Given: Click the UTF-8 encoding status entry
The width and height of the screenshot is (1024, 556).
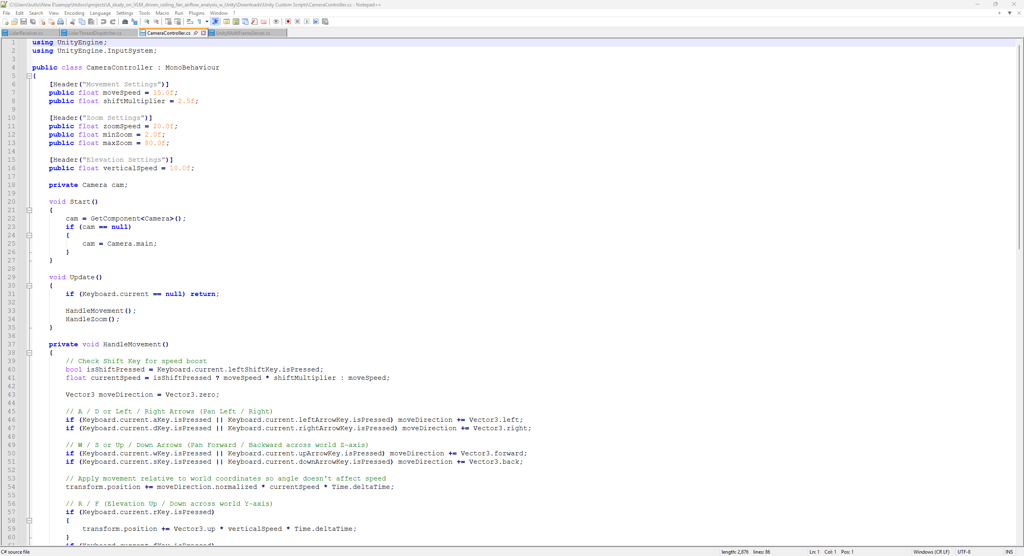Looking at the screenshot, I should 964,552.
